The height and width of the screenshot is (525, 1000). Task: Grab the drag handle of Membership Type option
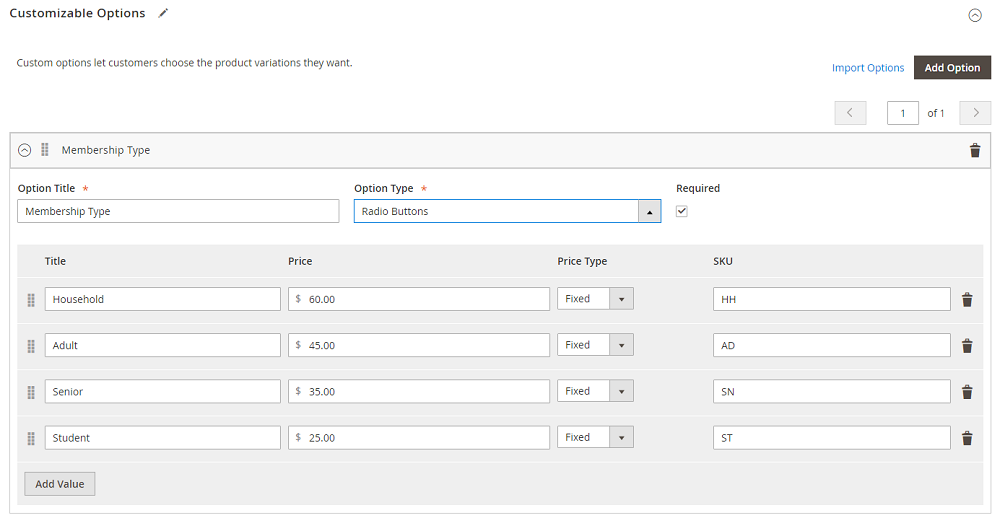[45, 150]
